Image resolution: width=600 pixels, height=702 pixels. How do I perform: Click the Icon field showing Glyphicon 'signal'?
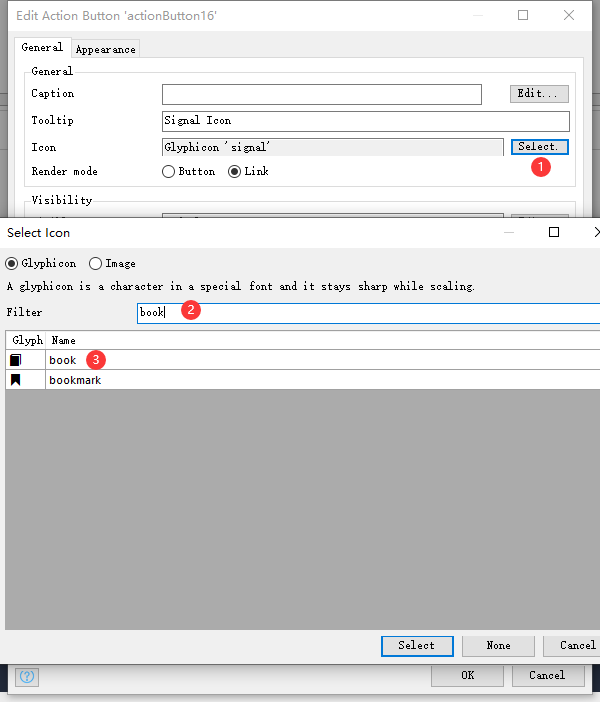tap(333, 147)
